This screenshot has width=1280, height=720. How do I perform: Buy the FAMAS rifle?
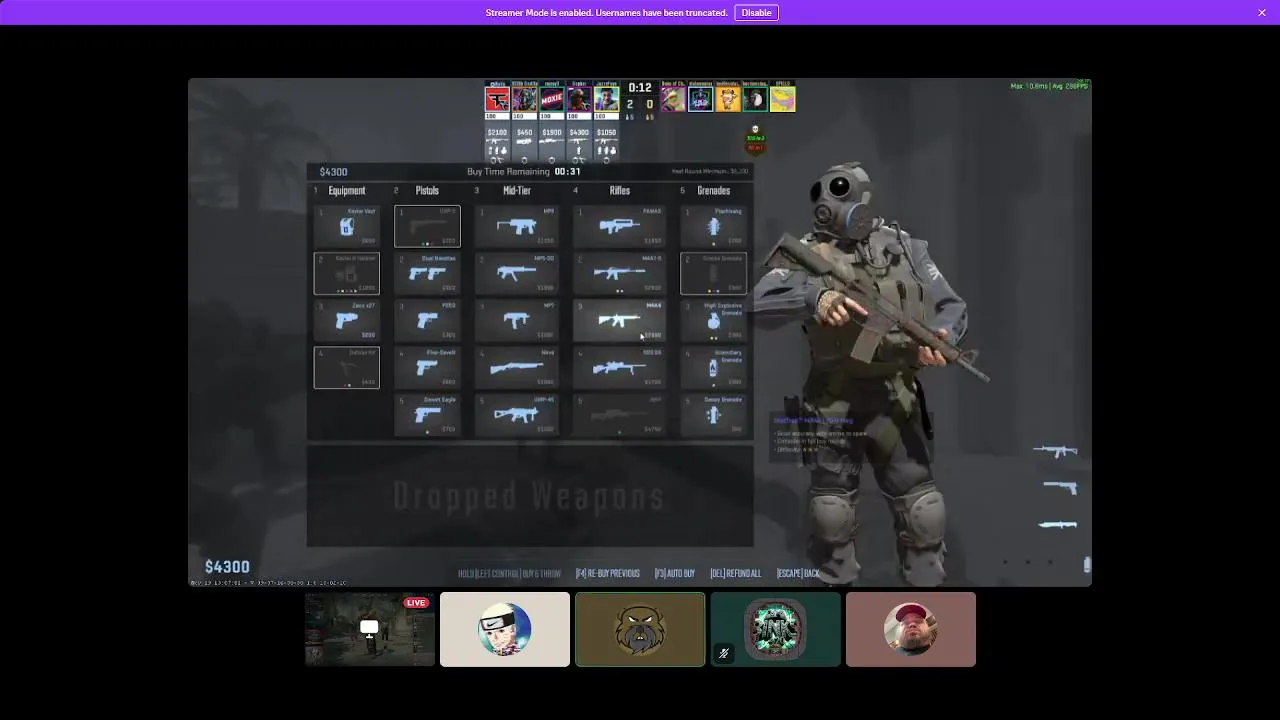pos(619,226)
